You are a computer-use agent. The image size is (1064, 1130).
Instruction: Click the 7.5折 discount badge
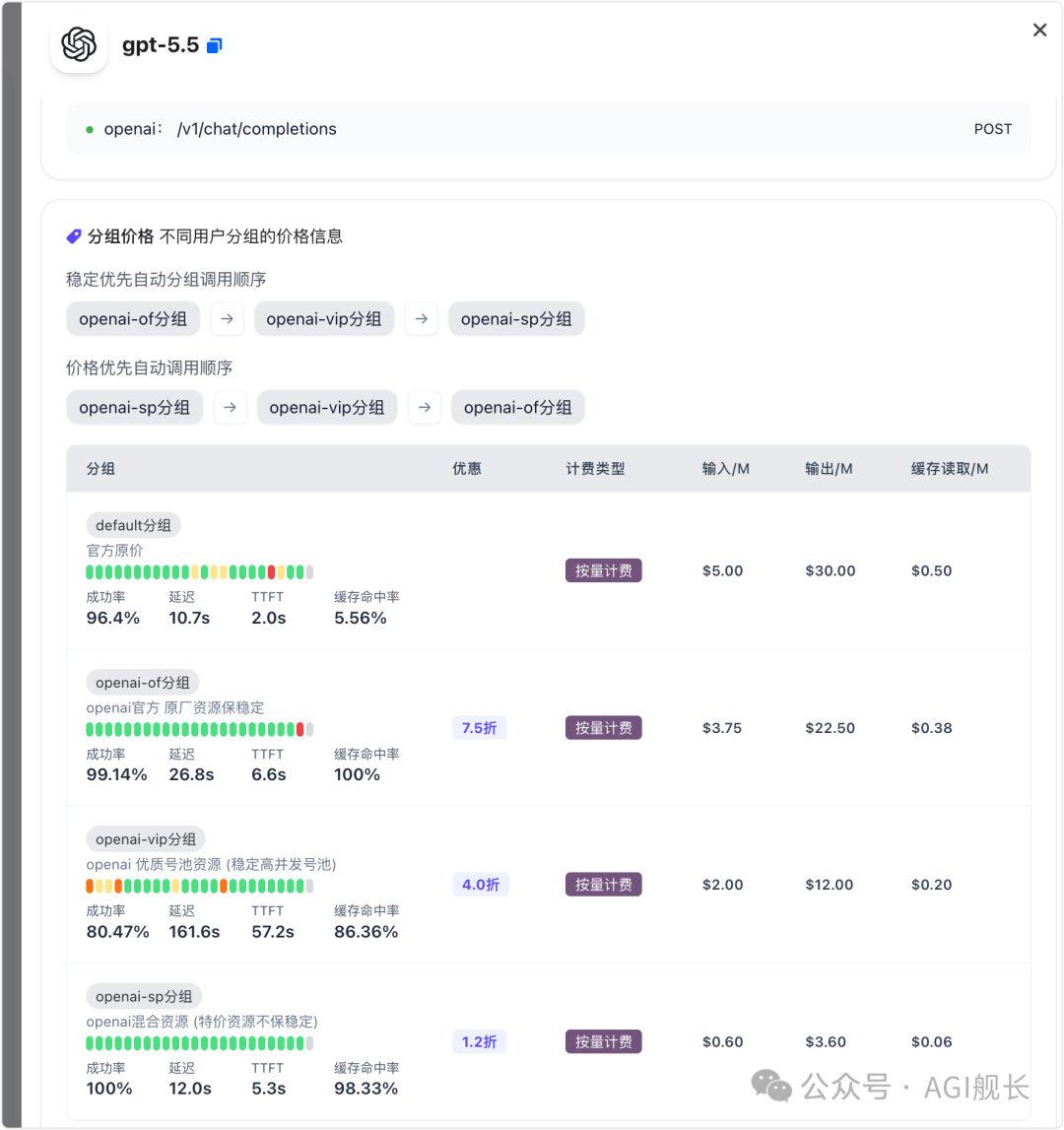pyautogui.click(x=480, y=728)
